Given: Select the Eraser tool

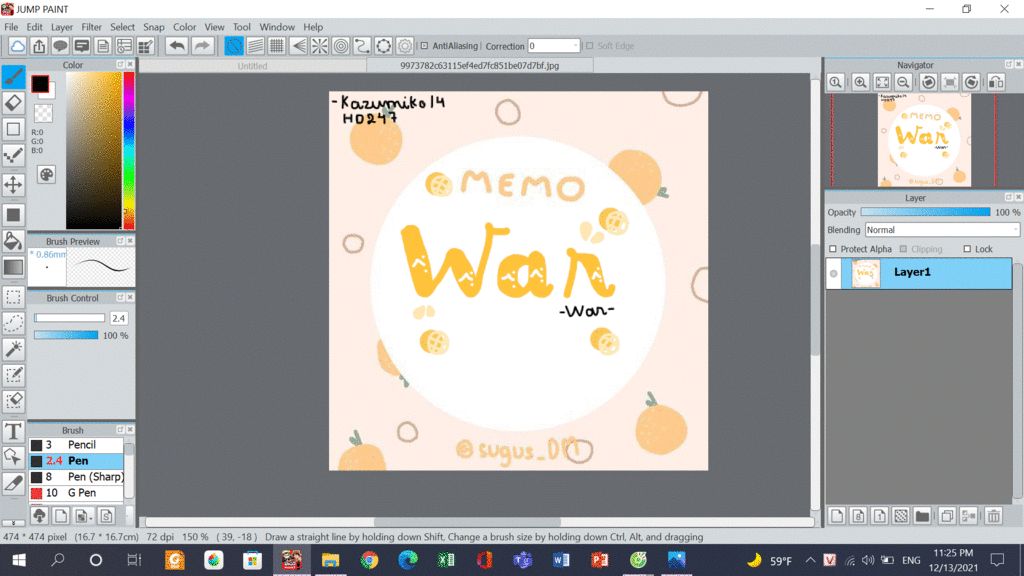Looking at the screenshot, I should pyautogui.click(x=13, y=103).
